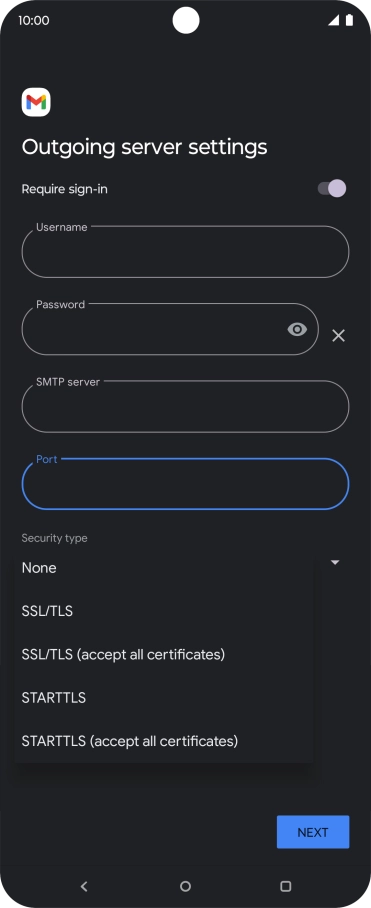Tap the NEXT button
Screen dimensions: 371x908
pos(313,832)
